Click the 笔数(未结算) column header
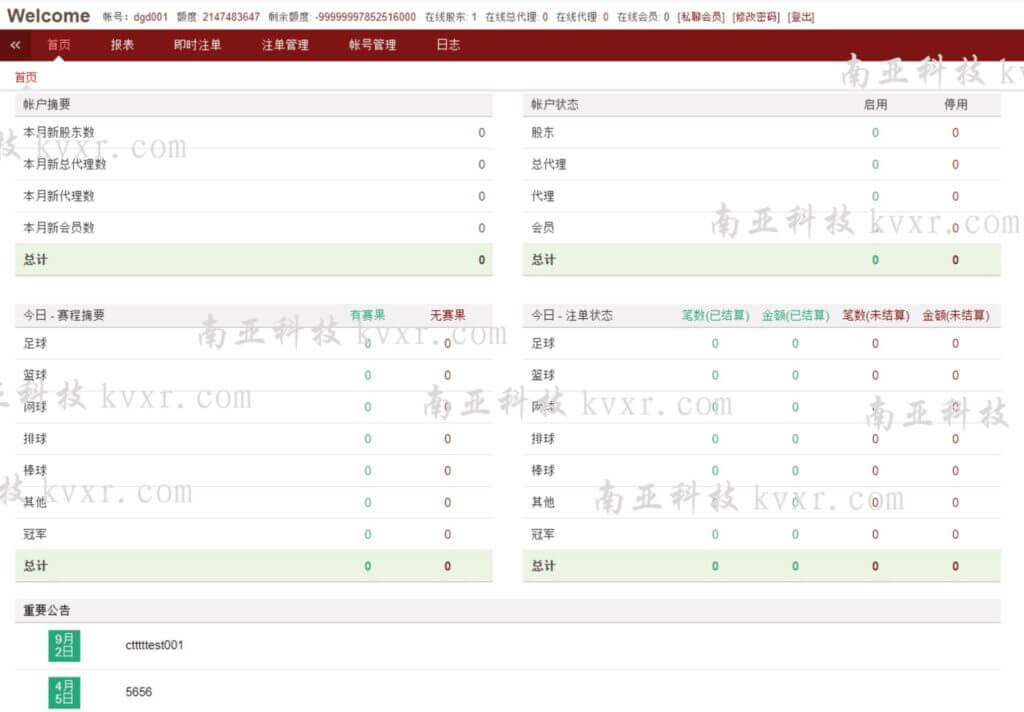This screenshot has width=1024, height=712. coord(875,316)
